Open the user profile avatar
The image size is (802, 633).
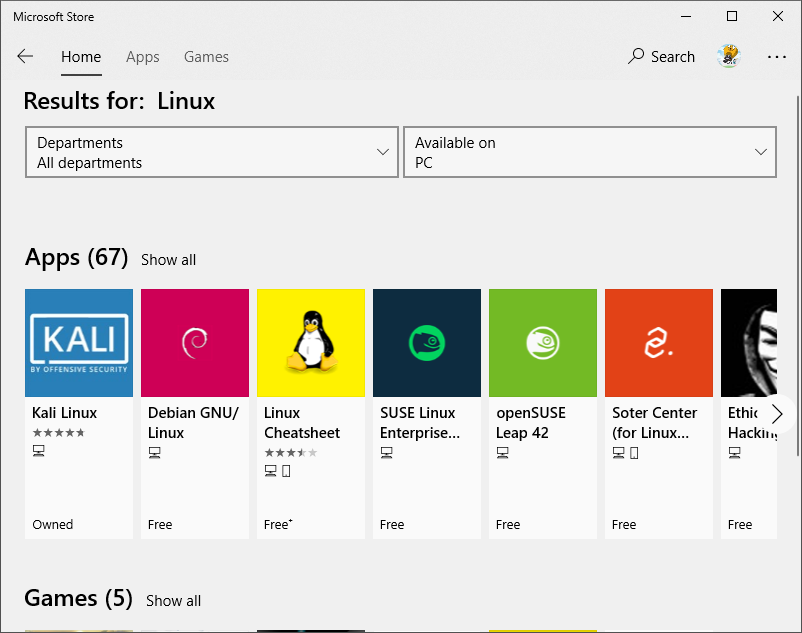click(x=728, y=57)
